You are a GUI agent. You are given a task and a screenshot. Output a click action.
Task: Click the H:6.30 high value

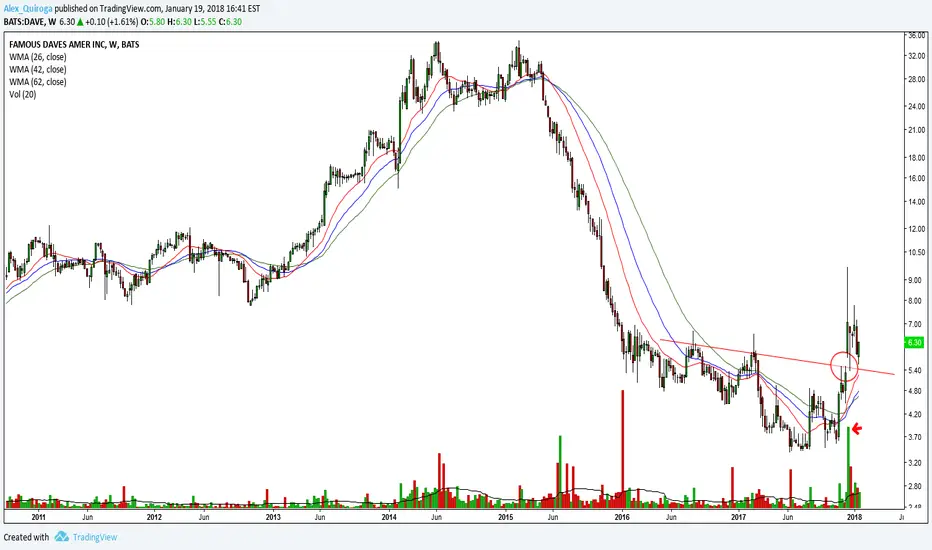[179, 21]
